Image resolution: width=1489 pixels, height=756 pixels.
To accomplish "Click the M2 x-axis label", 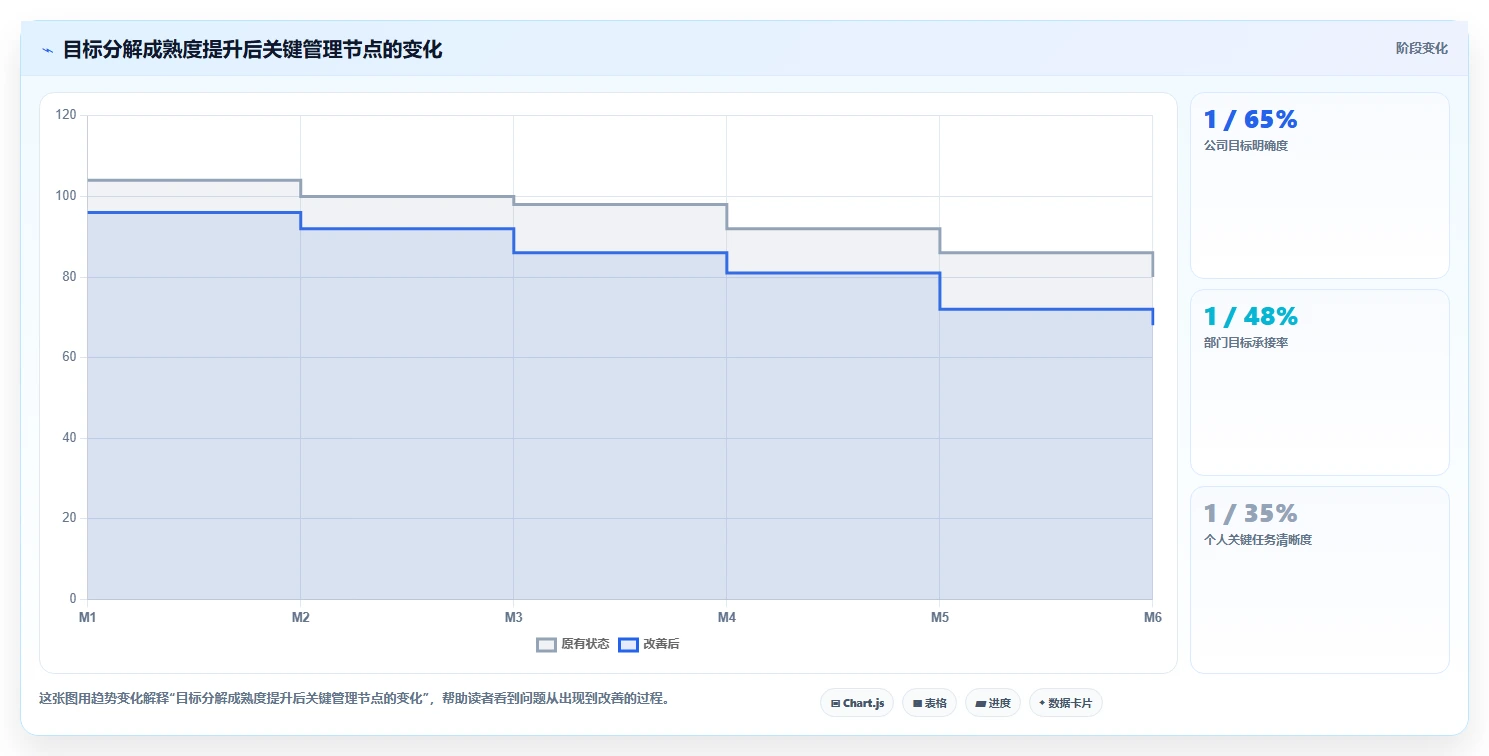I will [301, 617].
